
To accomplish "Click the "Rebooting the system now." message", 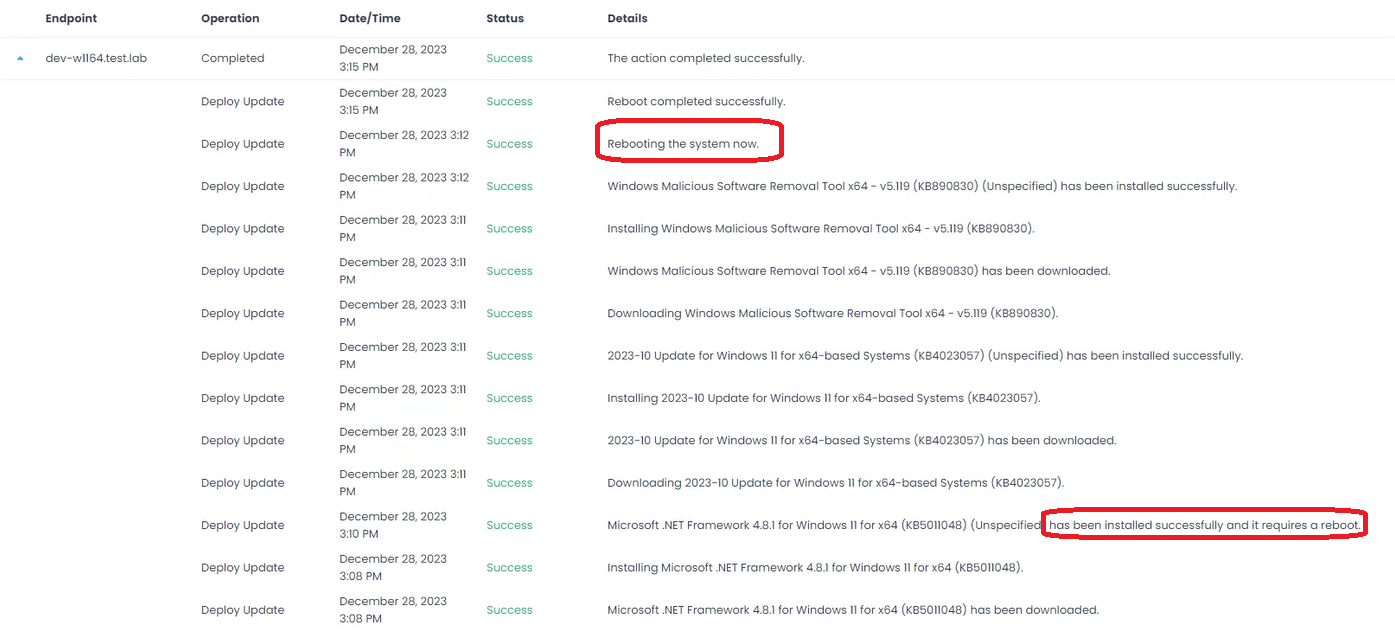I will (683, 144).
